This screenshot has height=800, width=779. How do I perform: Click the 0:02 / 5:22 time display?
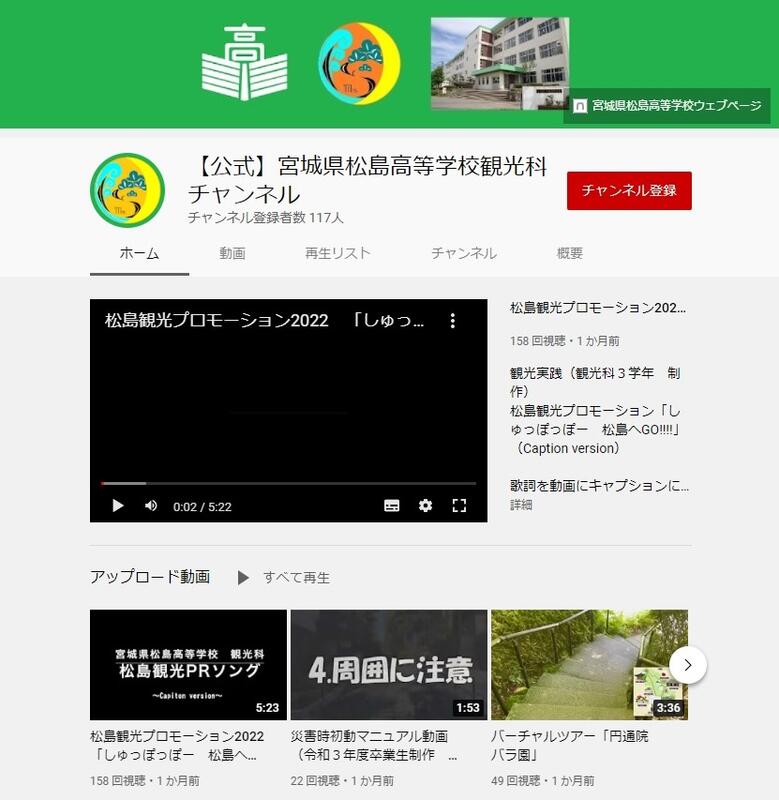202,507
